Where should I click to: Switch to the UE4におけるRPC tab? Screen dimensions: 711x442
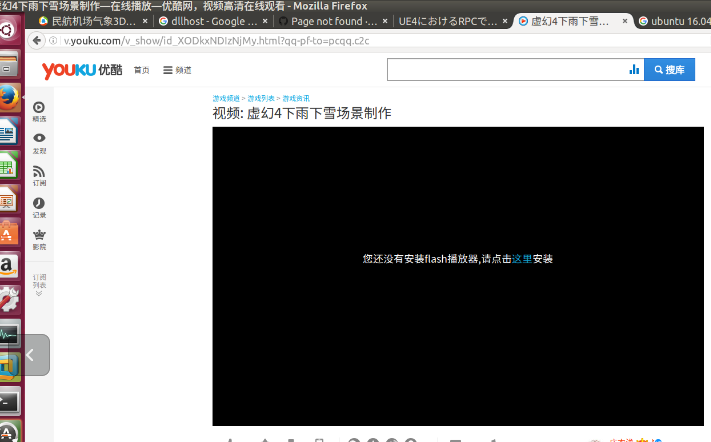coord(453,21)
